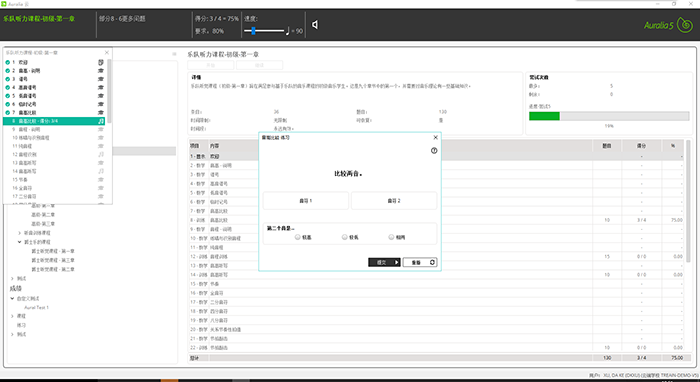Click the green check mark on popup row 7
700x382 pixels.
point(8,112)
